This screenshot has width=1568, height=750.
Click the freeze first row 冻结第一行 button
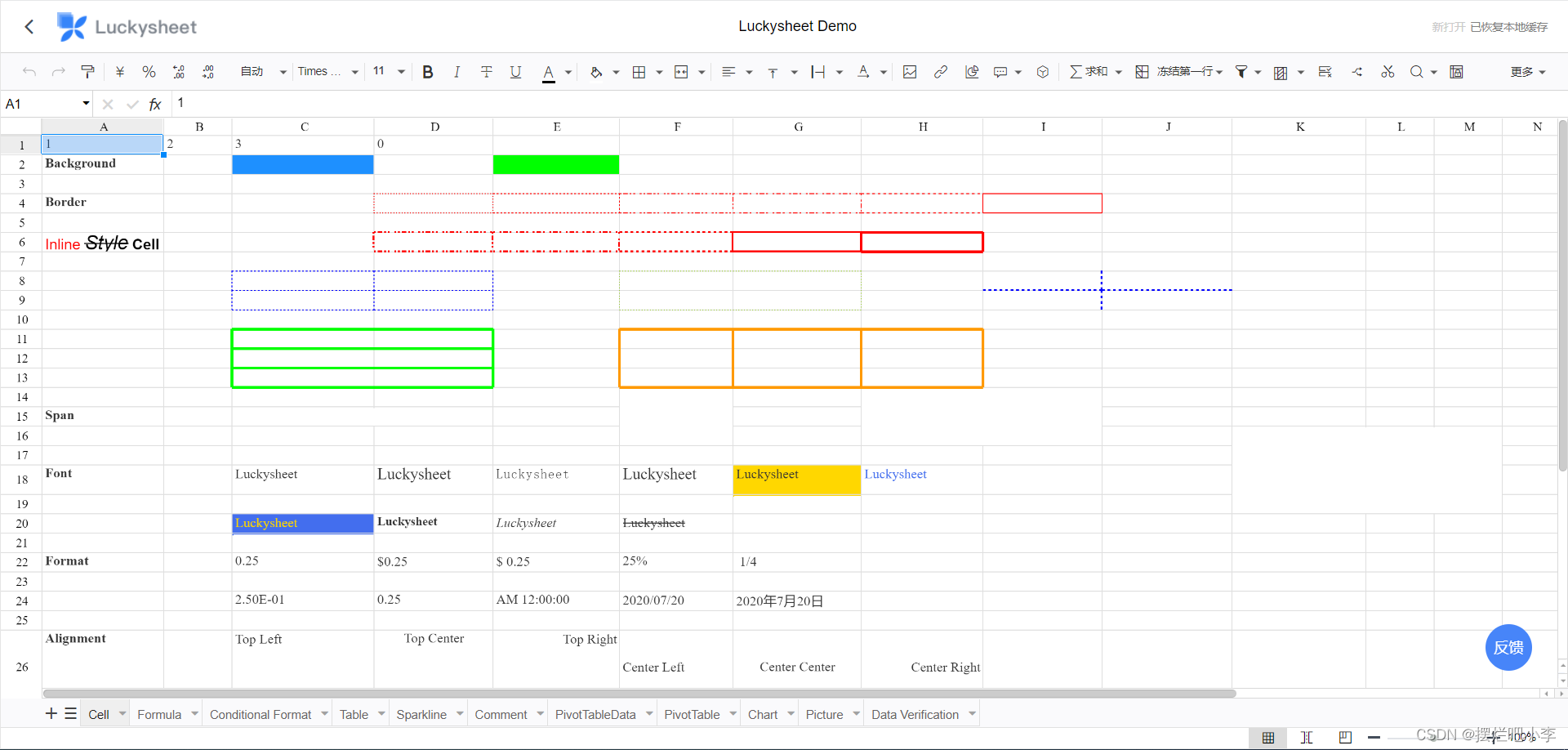point(1178,72)
